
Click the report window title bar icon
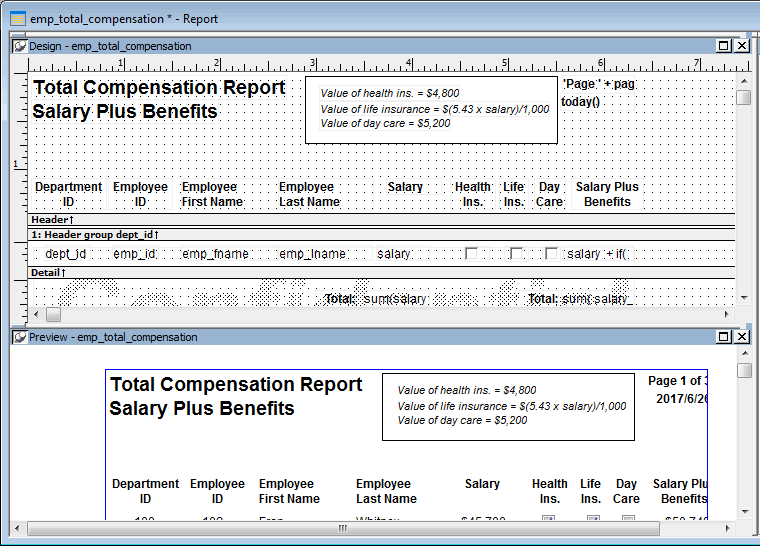point(17,19)
